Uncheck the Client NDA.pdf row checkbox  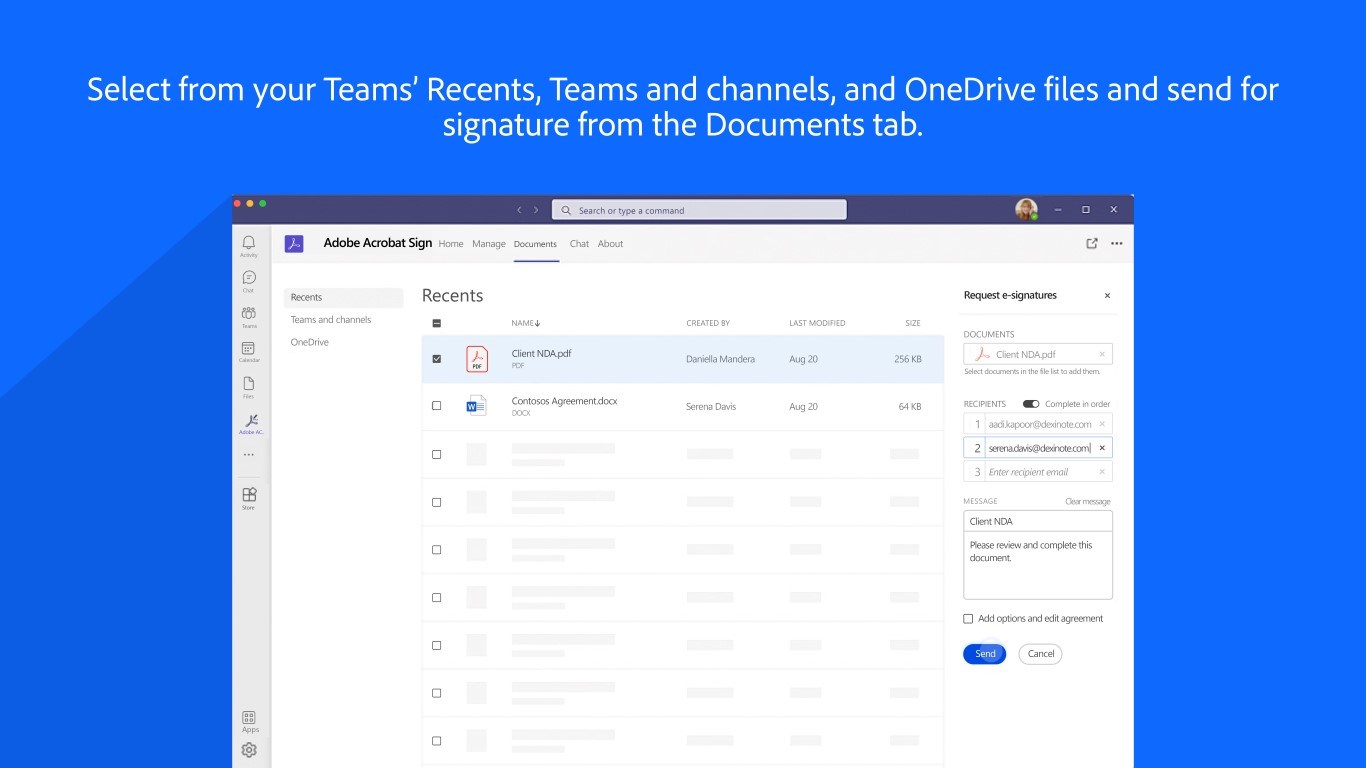436,359
